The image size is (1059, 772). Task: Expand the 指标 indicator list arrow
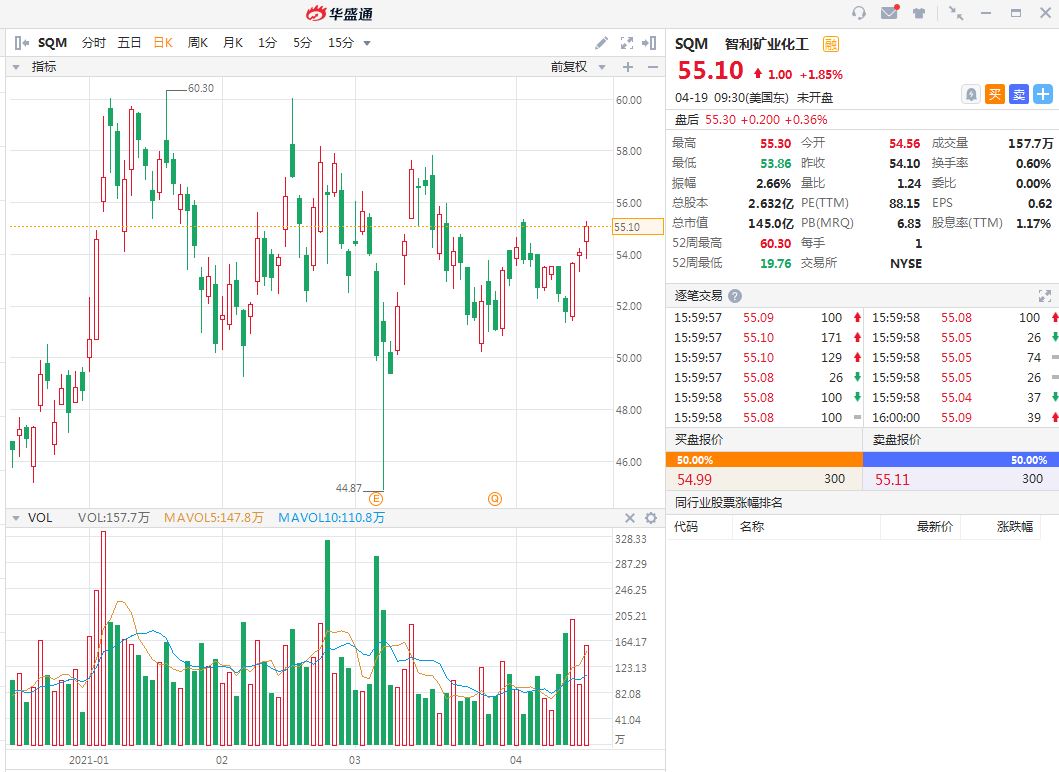tap(16, 67)
